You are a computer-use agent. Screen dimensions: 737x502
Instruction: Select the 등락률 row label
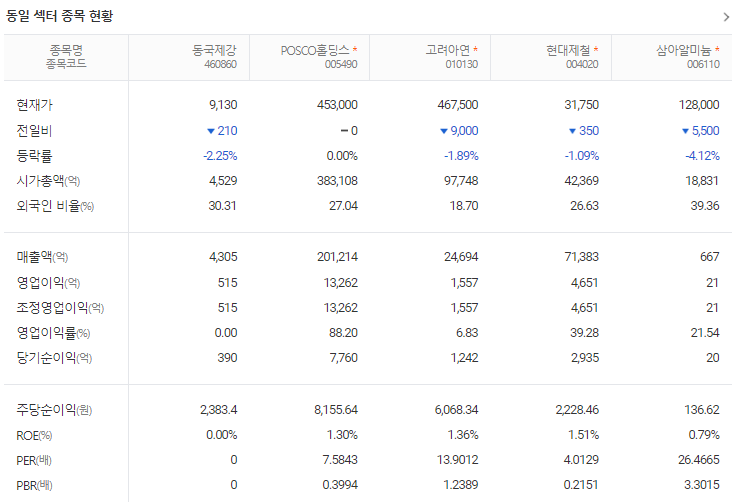pyautogui.click(x=34, y=156)
